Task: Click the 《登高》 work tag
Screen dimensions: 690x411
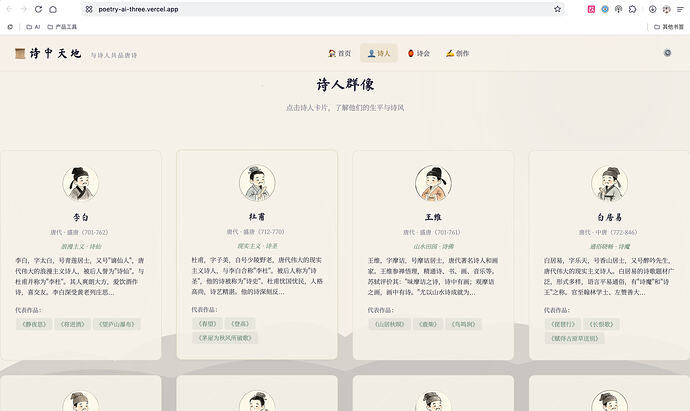Action: (x=240, y=324)
